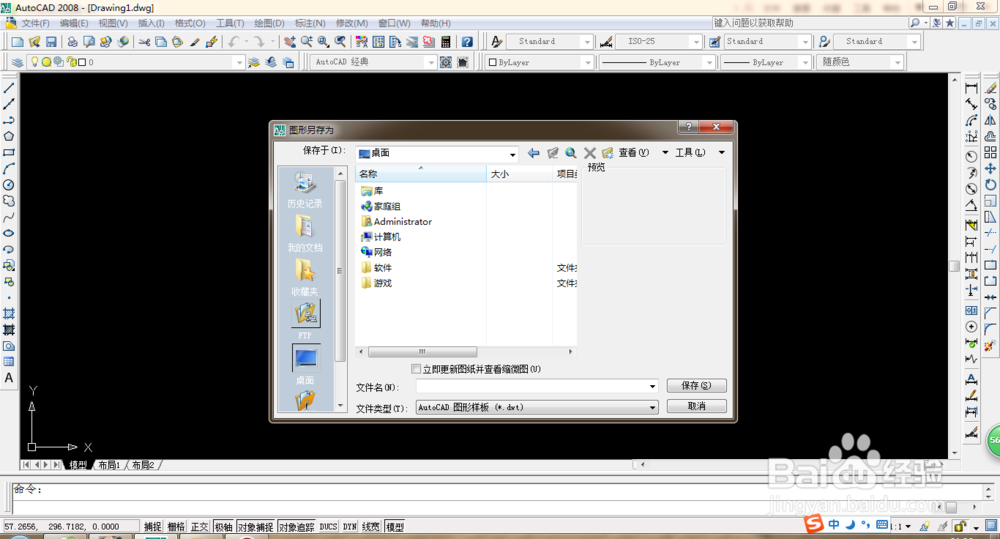Select the Multiline Text A tool
The image size is (1000, 539).
click(x=9, y=378)
